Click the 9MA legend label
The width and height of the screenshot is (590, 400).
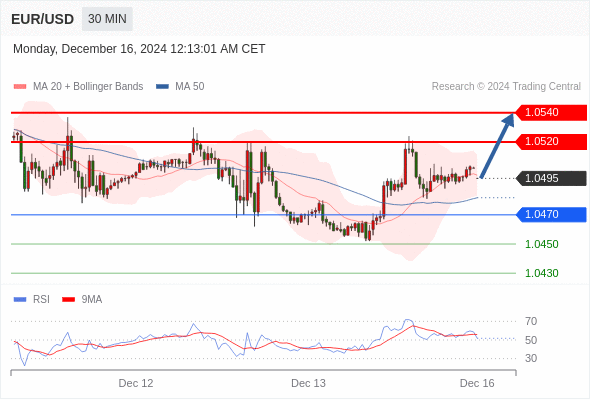(x=92, y=300)
